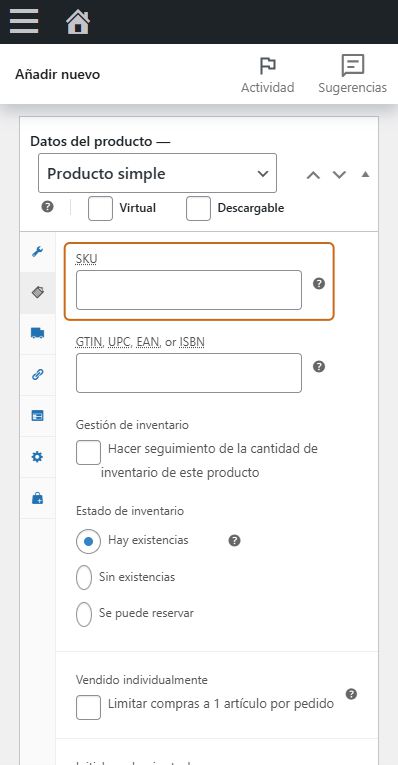Image resolution: width=398 pixels, height=765 pixels.
Task: Click the GTIN, UPC, EAN input field
Action: coord(189,373)
